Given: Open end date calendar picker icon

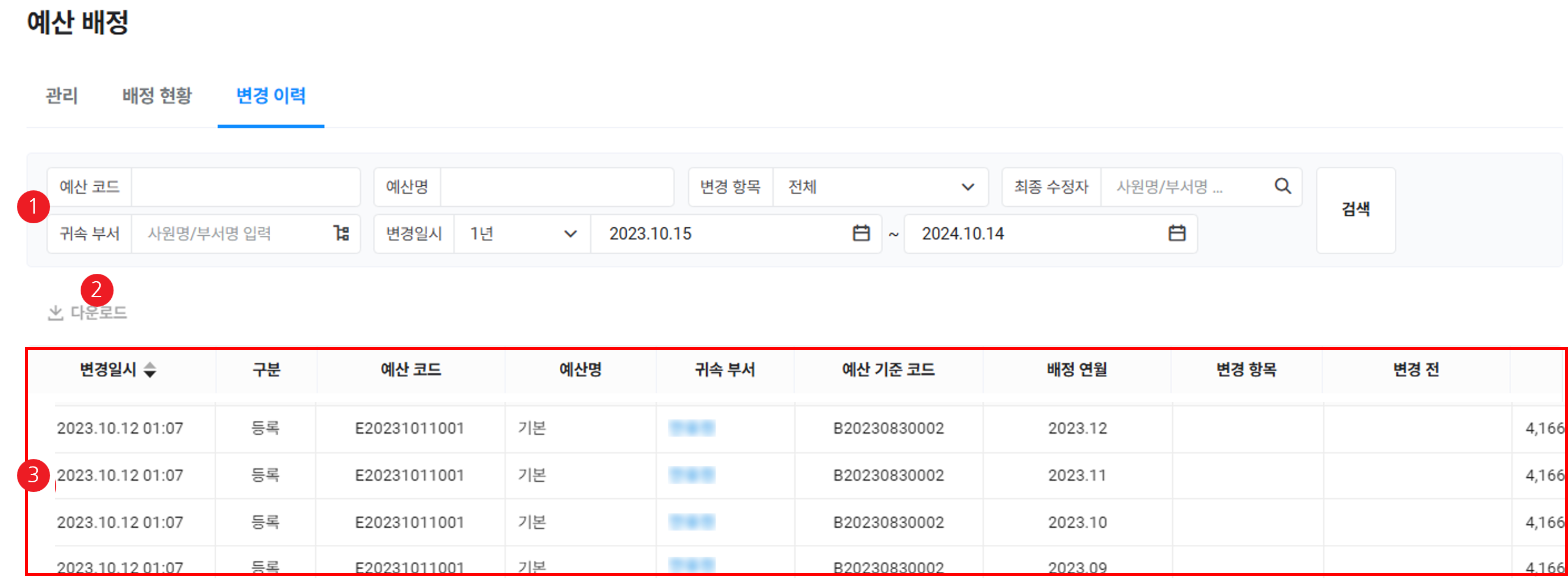Looking at the screenshot, I should 1177,233.
